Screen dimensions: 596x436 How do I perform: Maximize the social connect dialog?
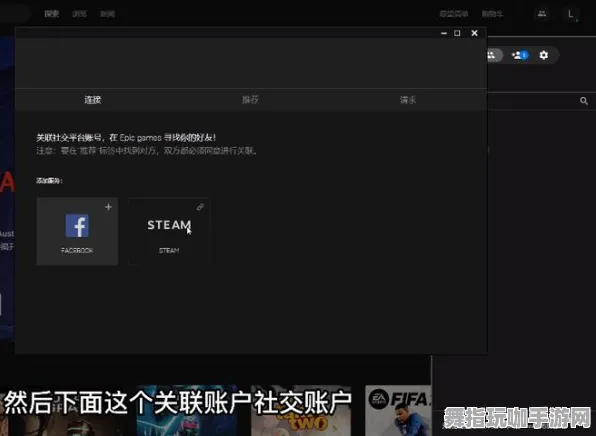click(x=457, y=33)
